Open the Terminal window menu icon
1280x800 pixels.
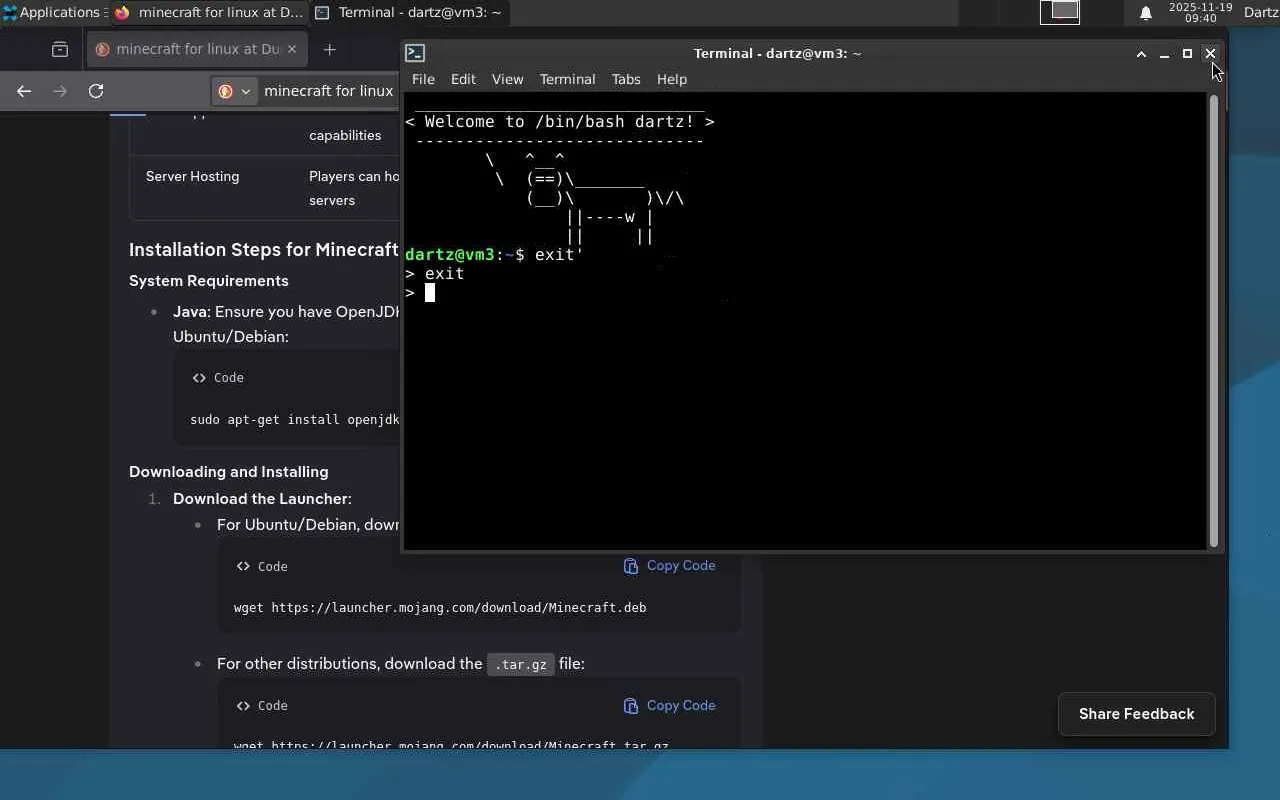pyautogui.click(x=416, y=53)
